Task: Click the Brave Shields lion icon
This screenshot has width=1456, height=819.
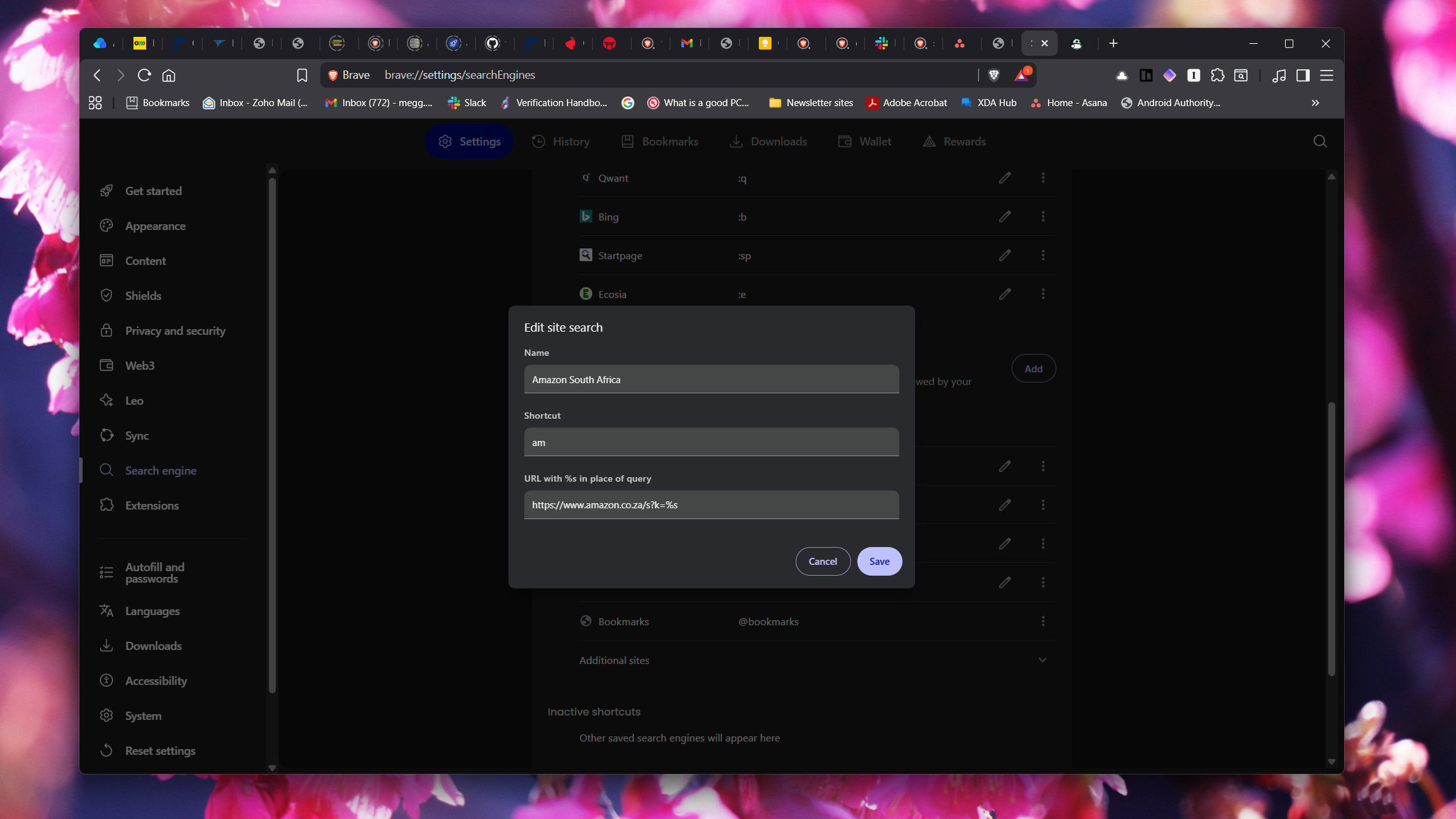Action: [994, 75]
